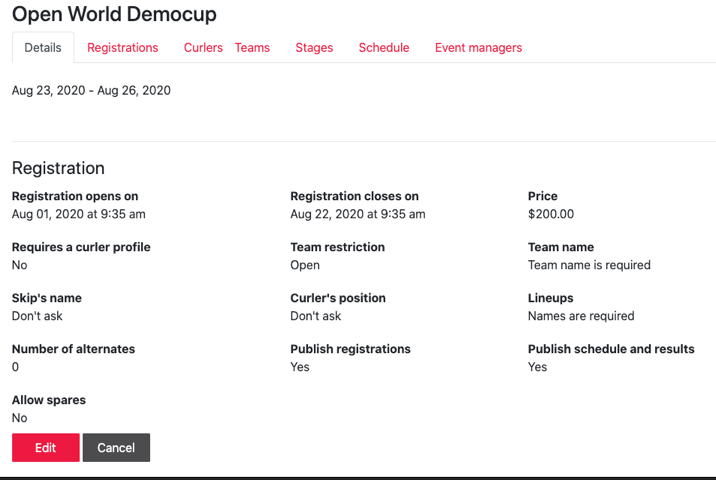Click the 'Team name' label

tap(561, 247)
